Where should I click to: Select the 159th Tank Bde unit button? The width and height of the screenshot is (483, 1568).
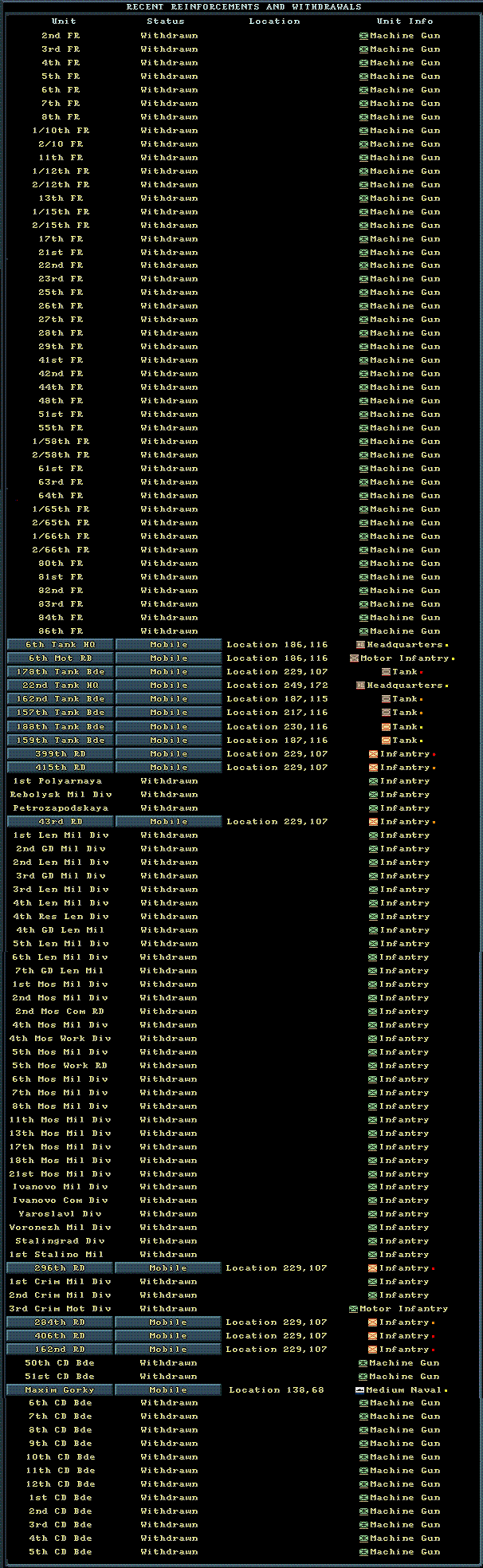(x=61, y=741)
